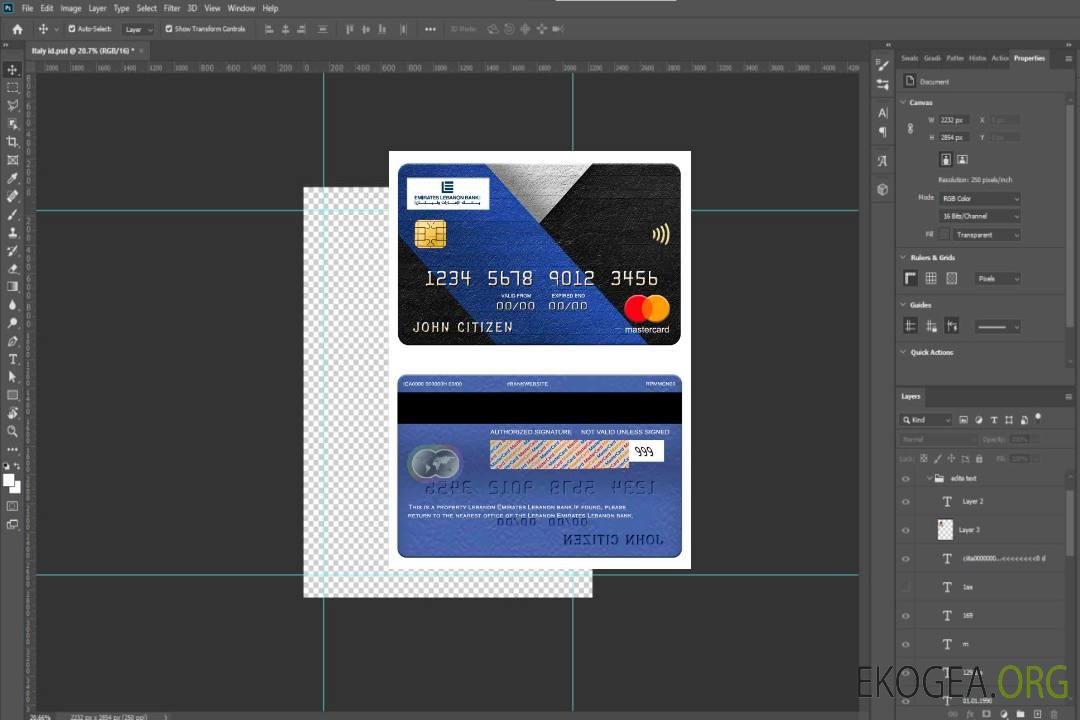Switch to the Properties tab
Viewport: 1080px width, 720px height.
pos(1029,59)
